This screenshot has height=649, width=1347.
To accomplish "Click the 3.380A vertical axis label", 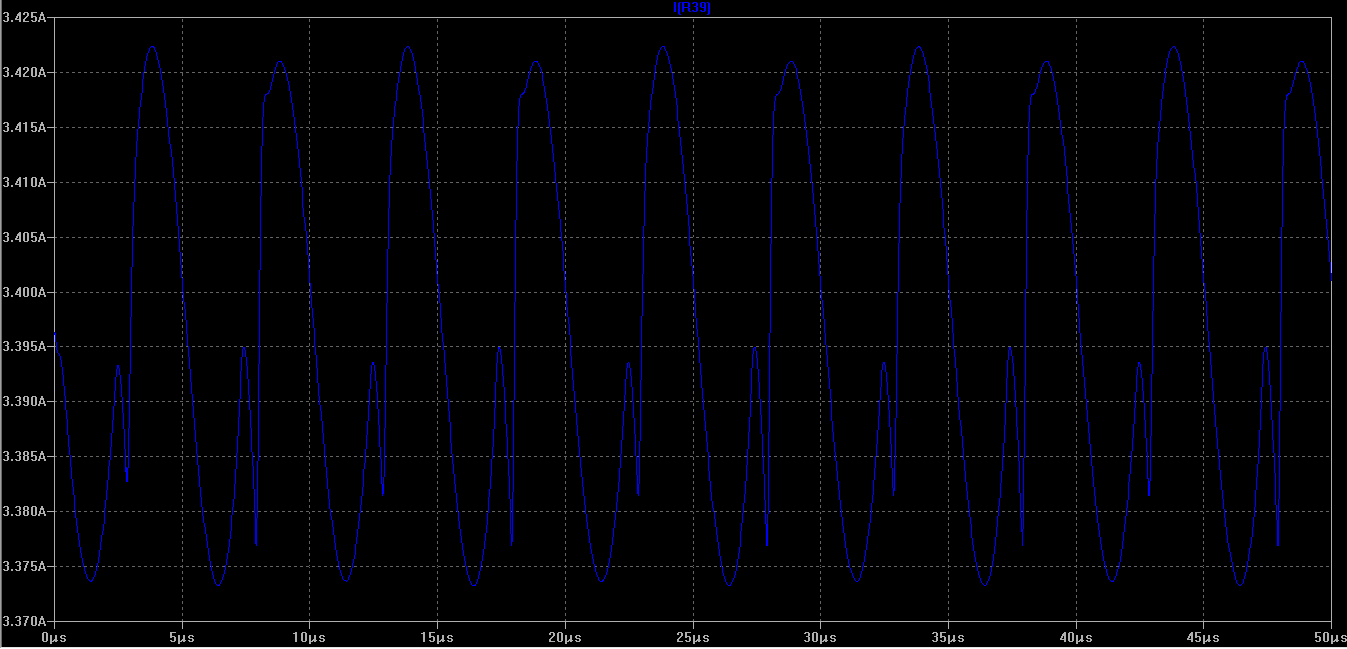I will [x=23, y=512].
